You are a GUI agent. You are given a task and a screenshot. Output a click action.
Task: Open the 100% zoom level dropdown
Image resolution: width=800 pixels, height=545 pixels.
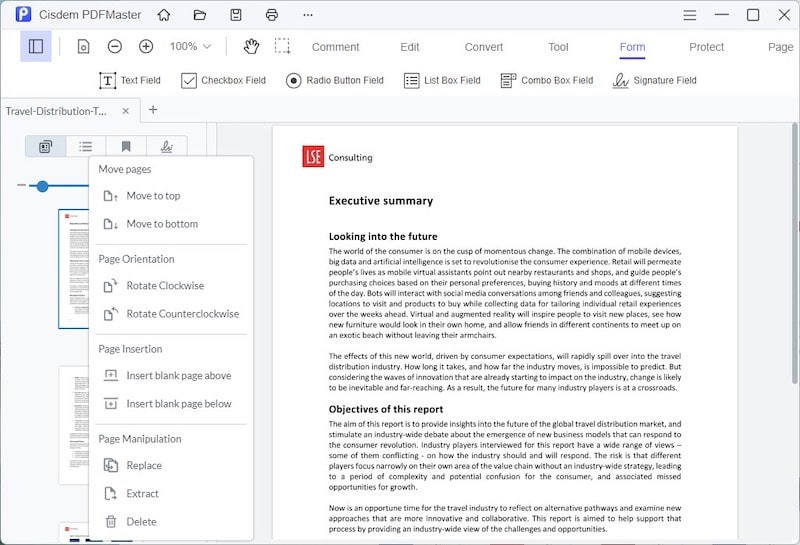click(190, 46)
